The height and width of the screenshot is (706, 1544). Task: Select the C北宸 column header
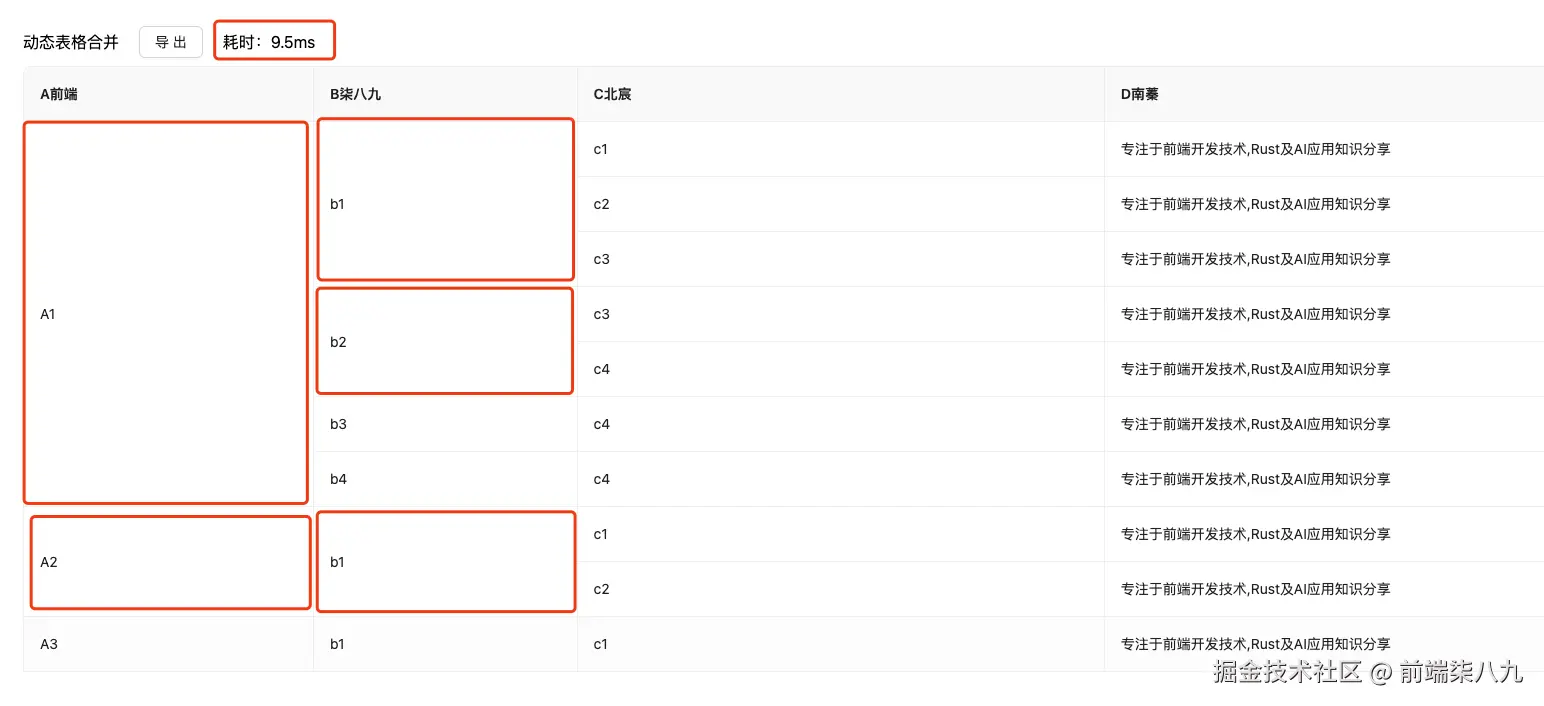[612, 94]
